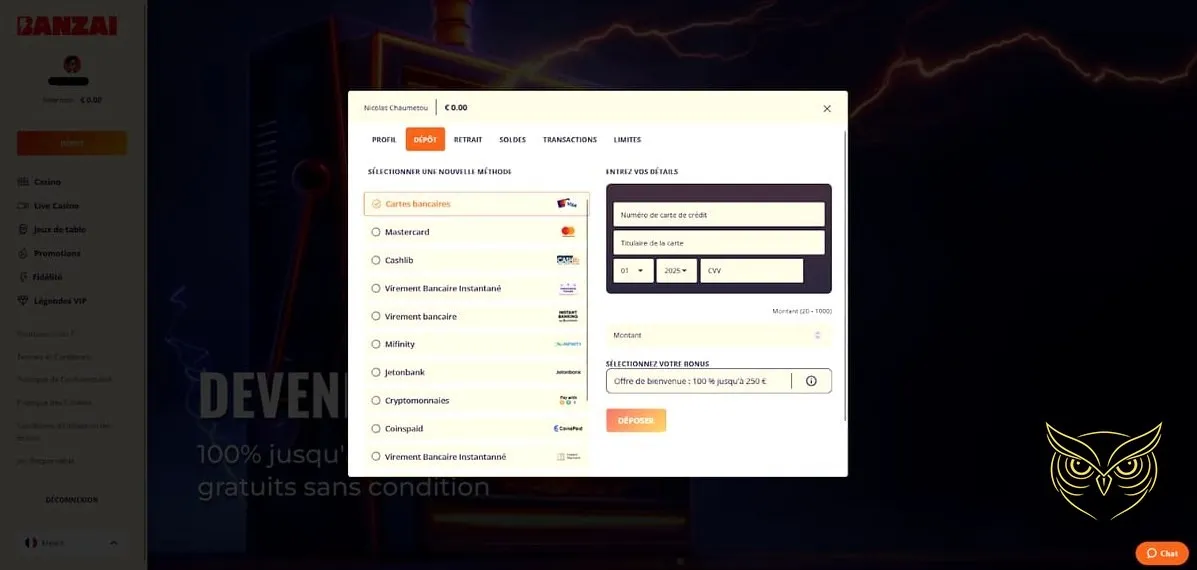1197x570 pixels.
Task: Open the Politique des Cookies link
Action: (55, 402)
